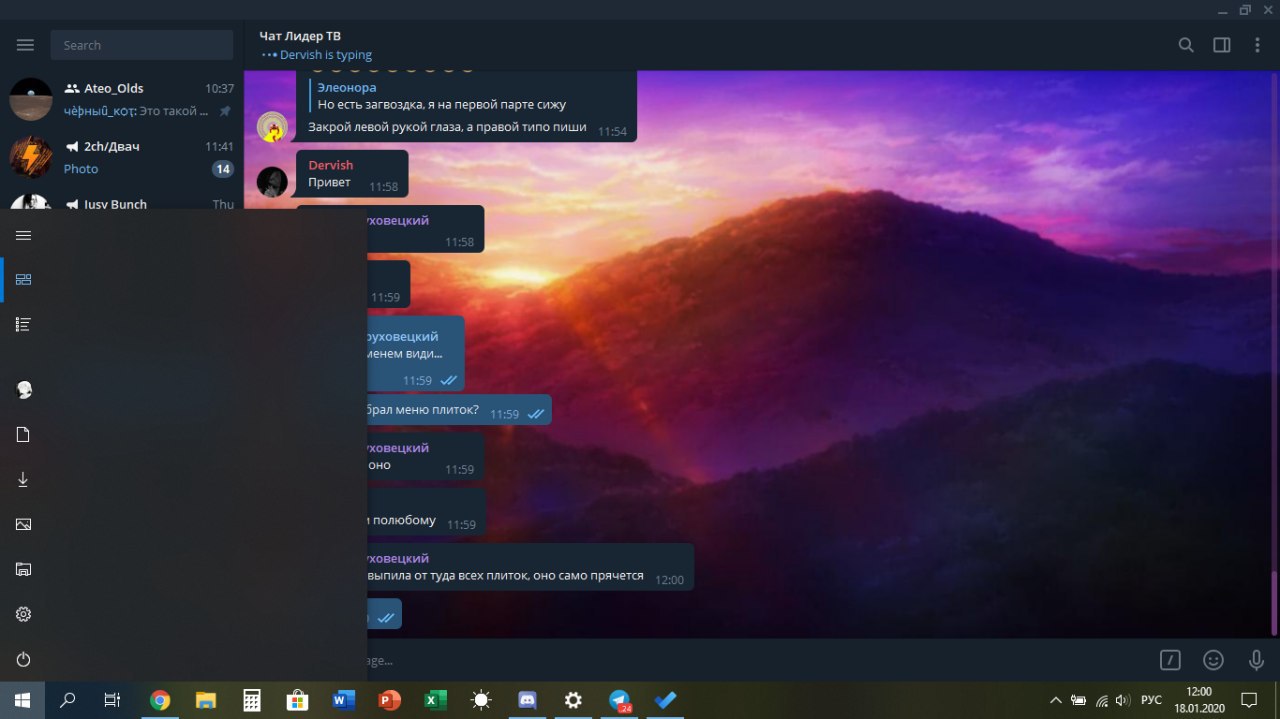
Task: Open Telegram main hamburger menu
Action: point(25,45)
